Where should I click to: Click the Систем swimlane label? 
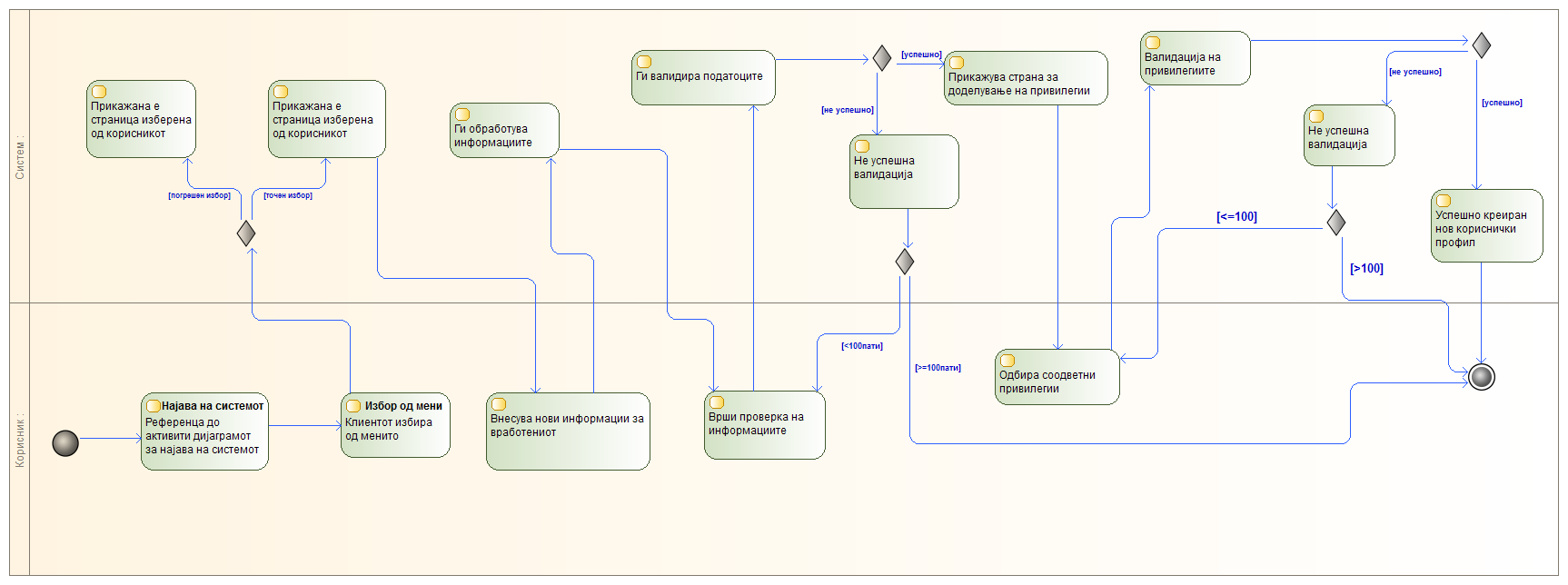20,157
